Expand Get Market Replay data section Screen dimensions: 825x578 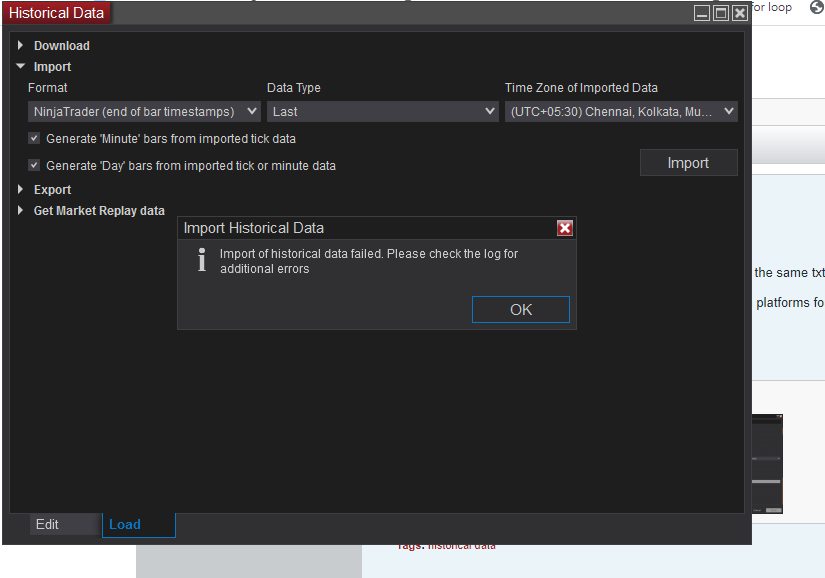coord(20,210)
